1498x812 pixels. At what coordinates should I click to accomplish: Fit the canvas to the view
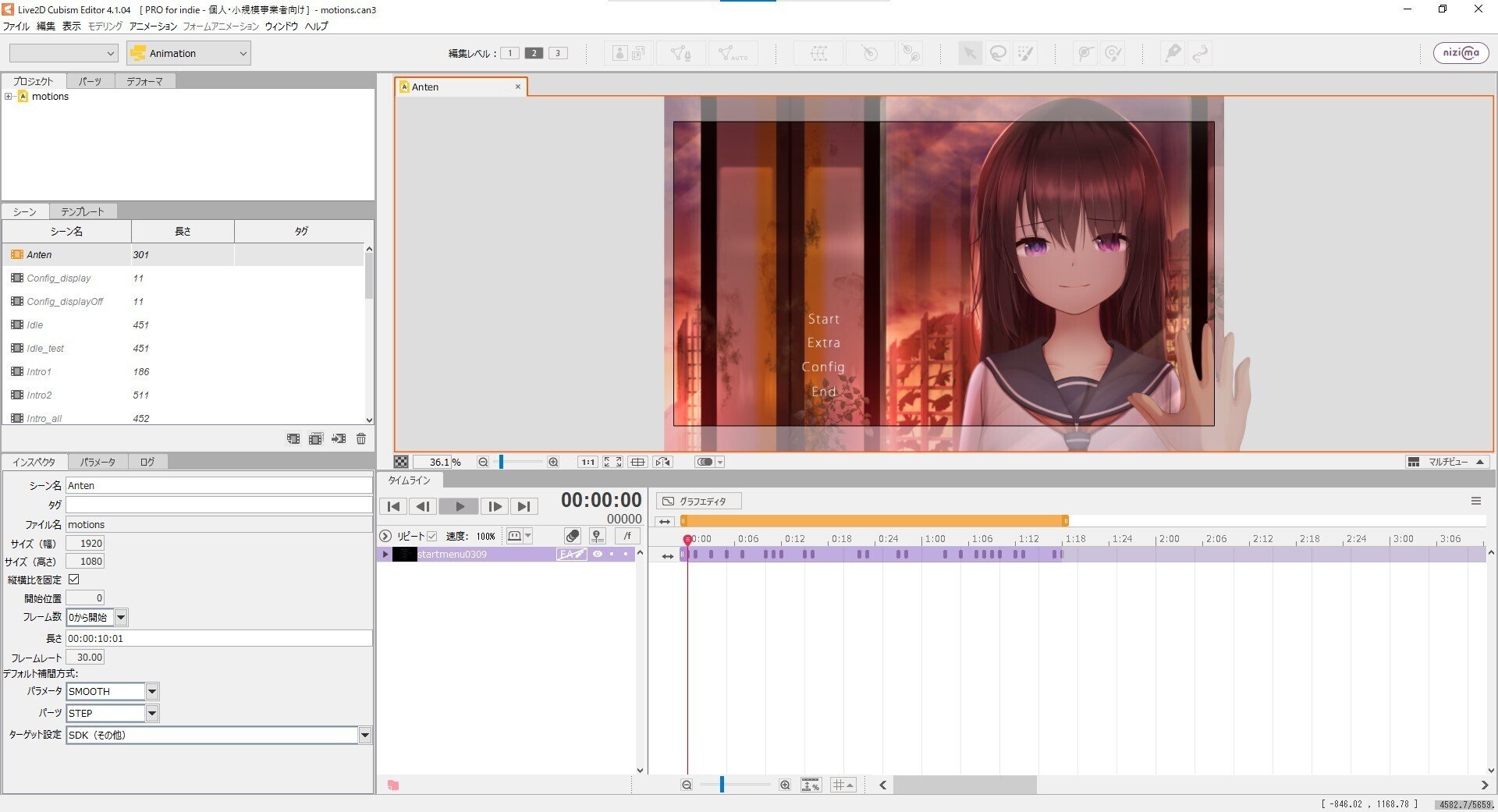tap(613, 462)
